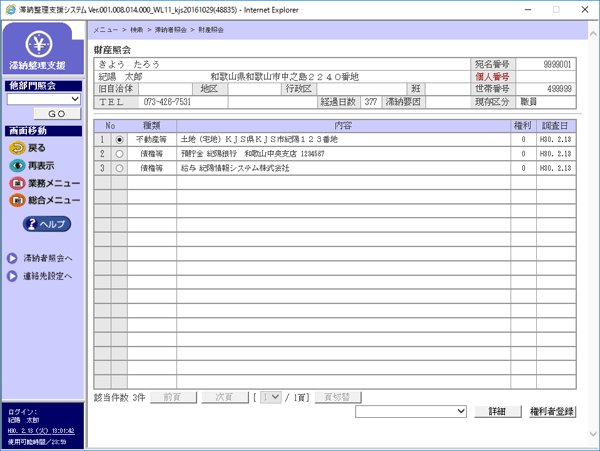Image resolution: width=600 pixels, height=451 pixels.
Task: Click arrow icon beside 滞納者照会へ
Action: 13,258
